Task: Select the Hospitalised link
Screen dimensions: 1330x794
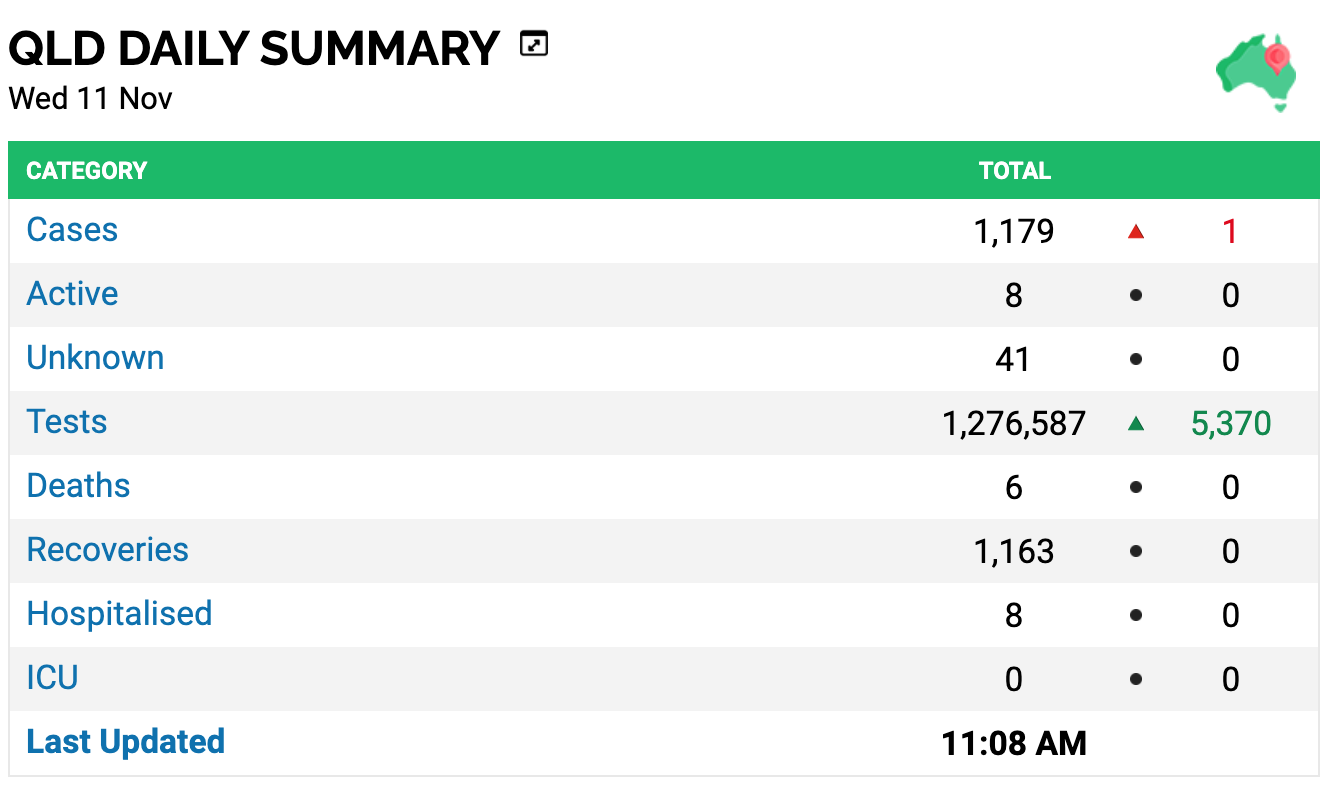Action: click(119, 614)
